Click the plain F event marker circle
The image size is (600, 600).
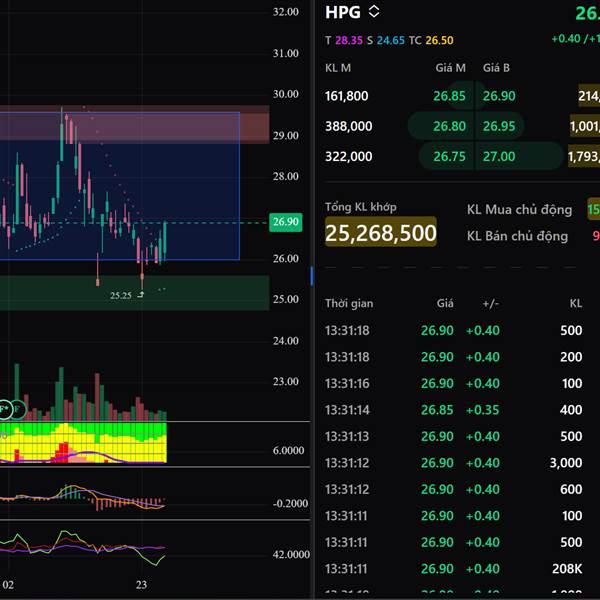18,408
